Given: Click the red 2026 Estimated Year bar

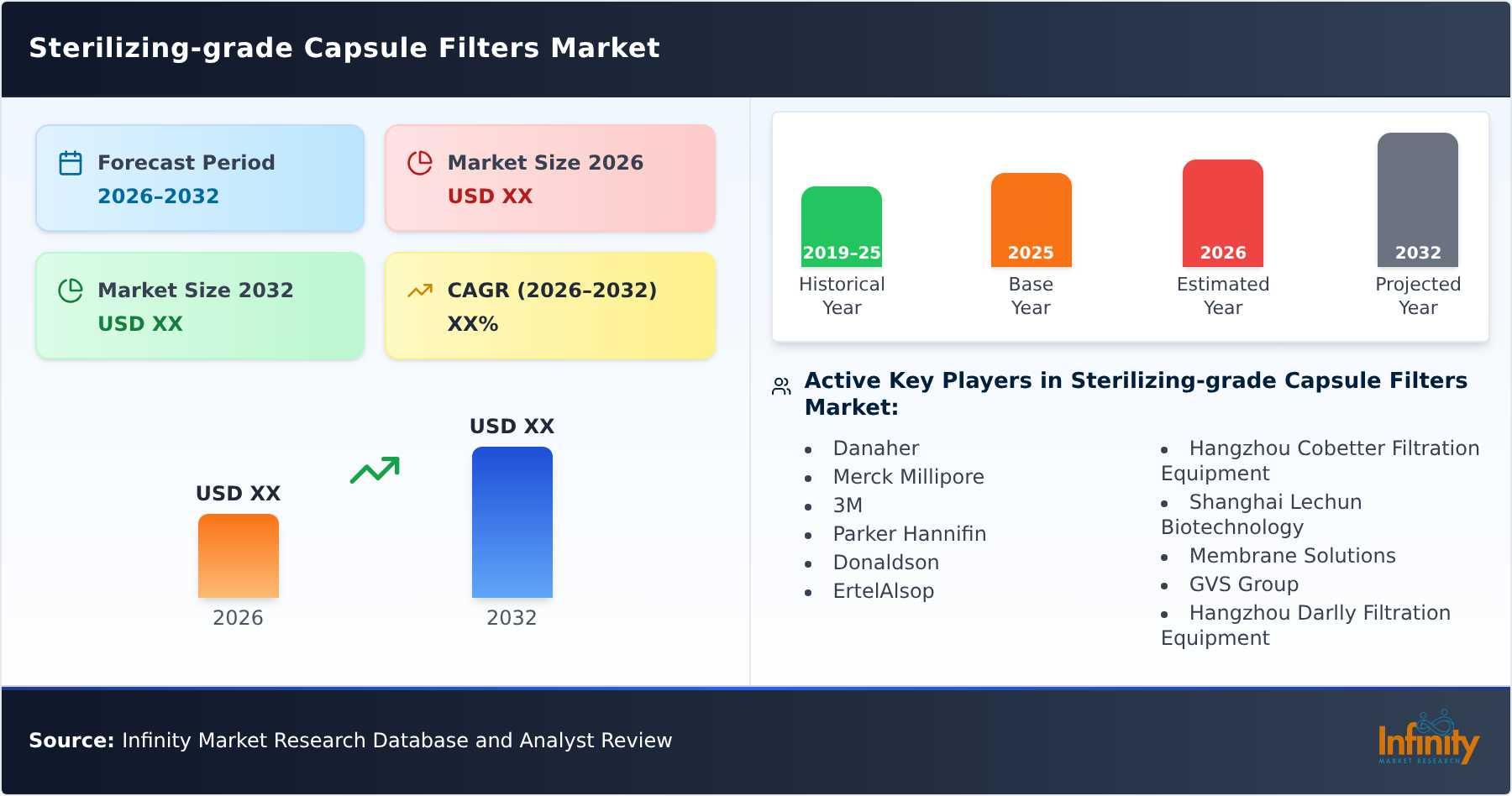Looking at the screenshot, I should (1223, 213).
